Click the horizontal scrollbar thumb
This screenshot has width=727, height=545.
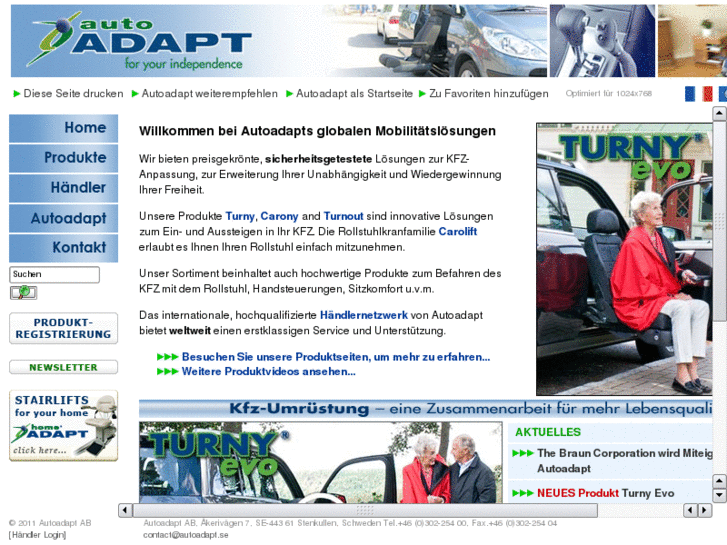[365, 510]
